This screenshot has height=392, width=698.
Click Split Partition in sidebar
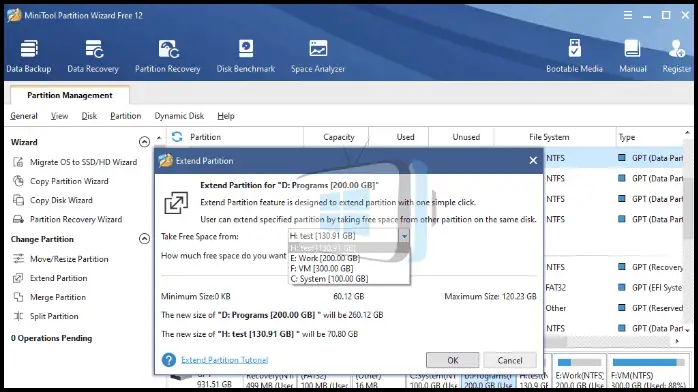[x=54, y=316]
